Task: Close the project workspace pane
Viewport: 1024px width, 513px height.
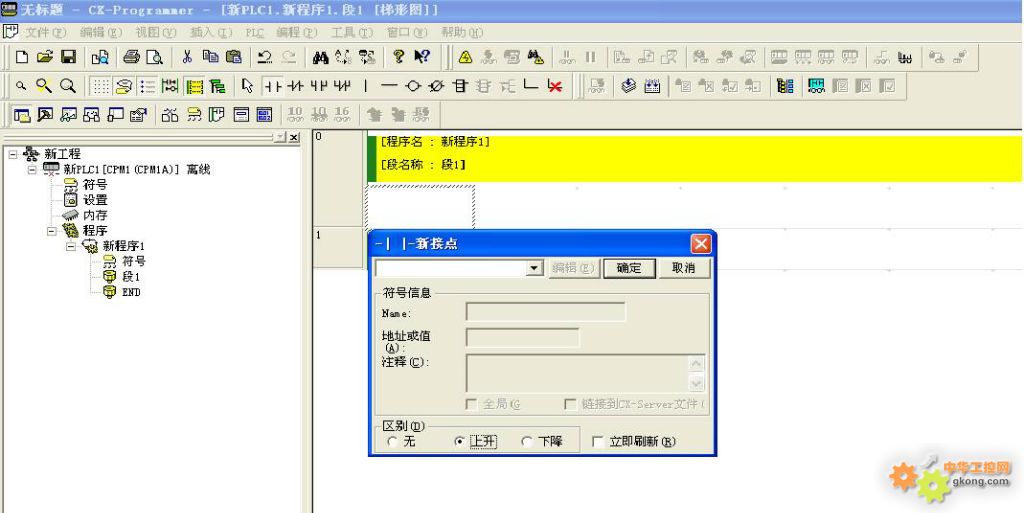Action: [294, 137]
